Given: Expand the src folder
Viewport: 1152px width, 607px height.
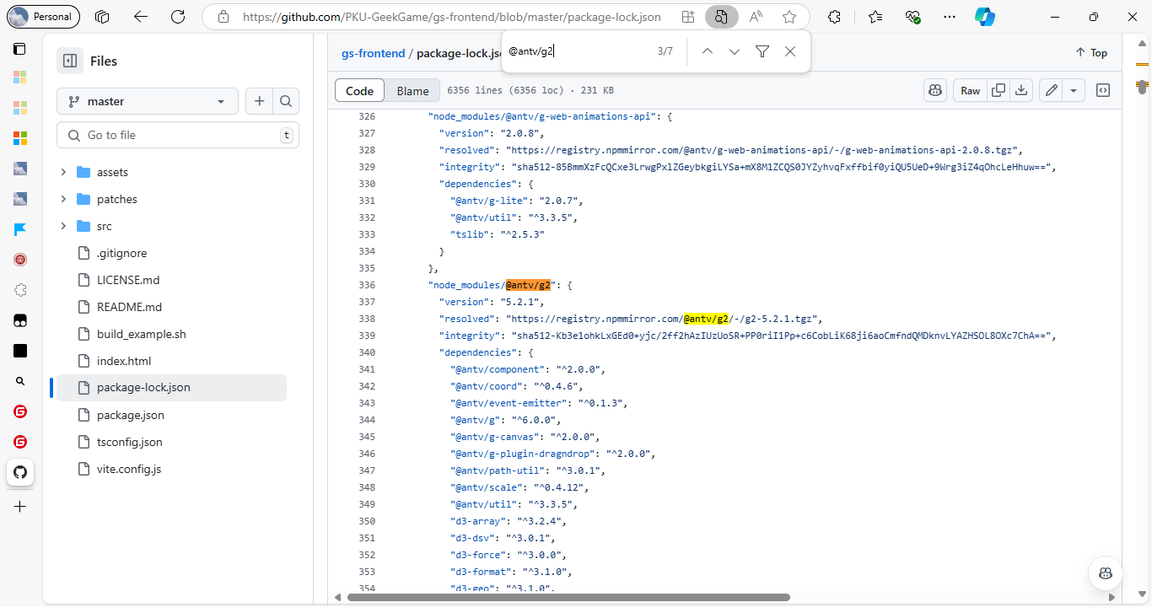Looking at the screenshot, I should pos(63,226).
